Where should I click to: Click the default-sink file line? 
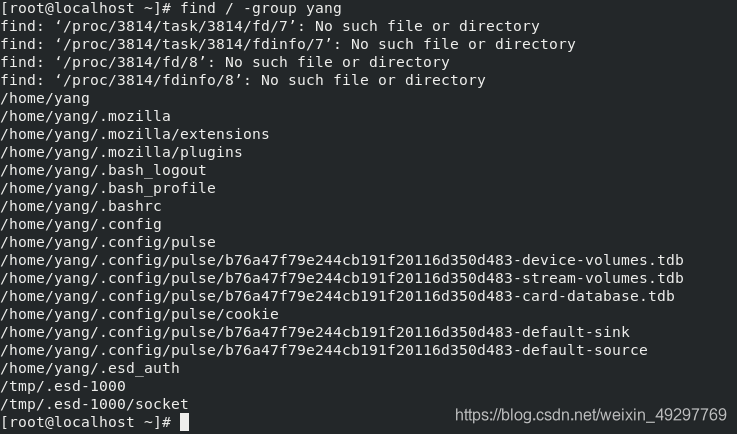point(315,332)
